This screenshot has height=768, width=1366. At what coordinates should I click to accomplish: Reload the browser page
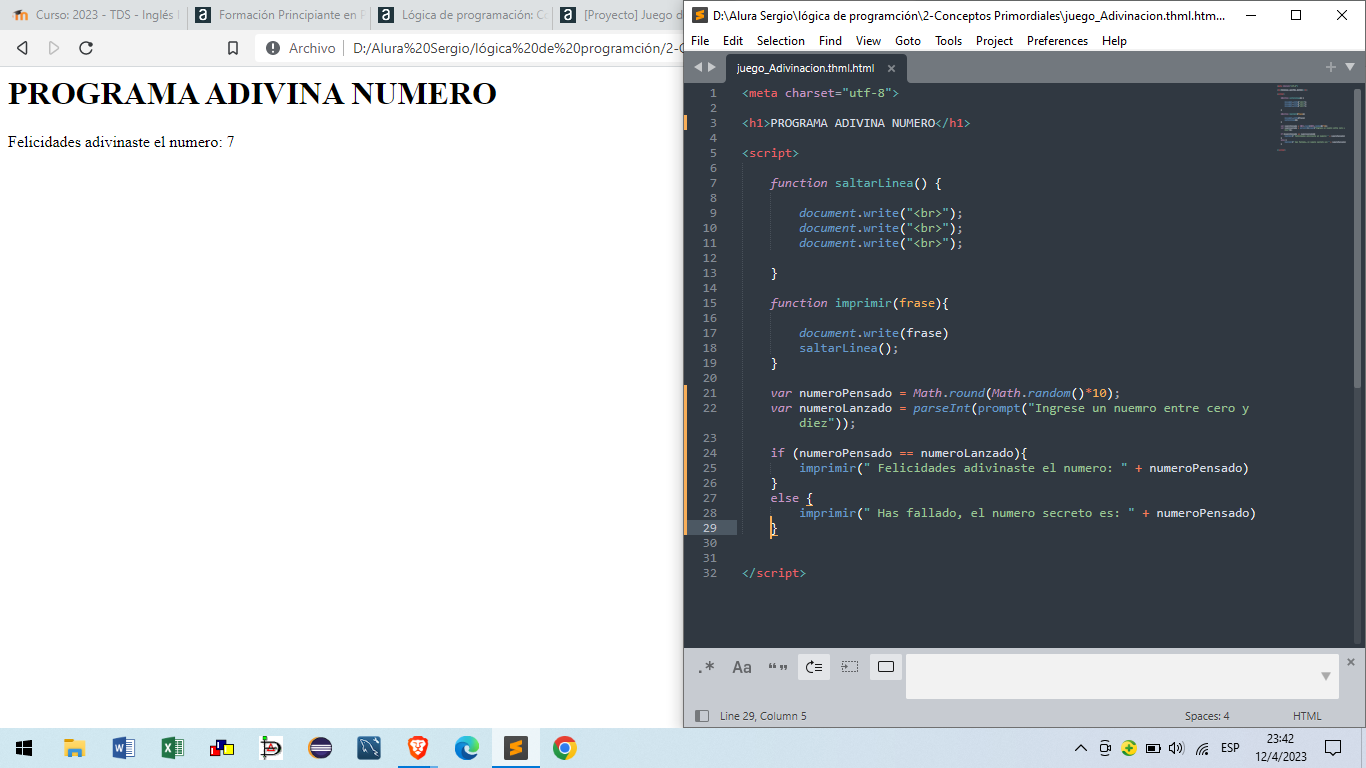86,48
